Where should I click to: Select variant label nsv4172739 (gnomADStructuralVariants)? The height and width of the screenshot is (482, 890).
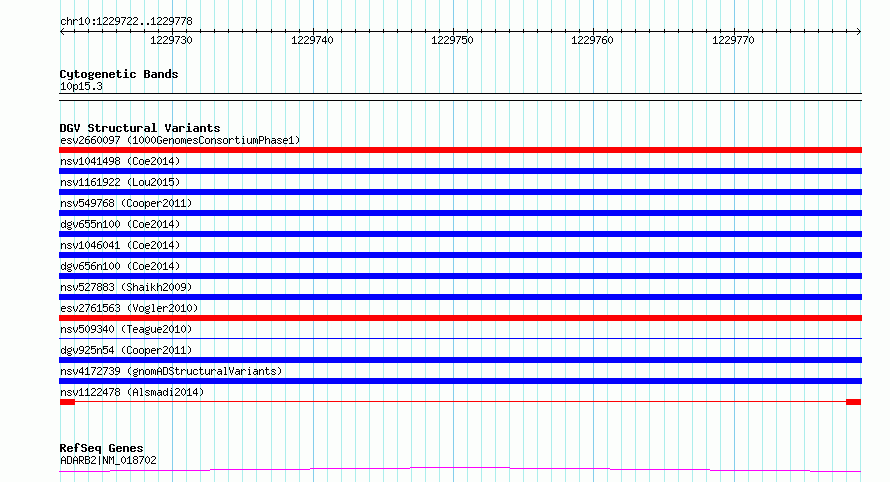(x=171, y=371)
